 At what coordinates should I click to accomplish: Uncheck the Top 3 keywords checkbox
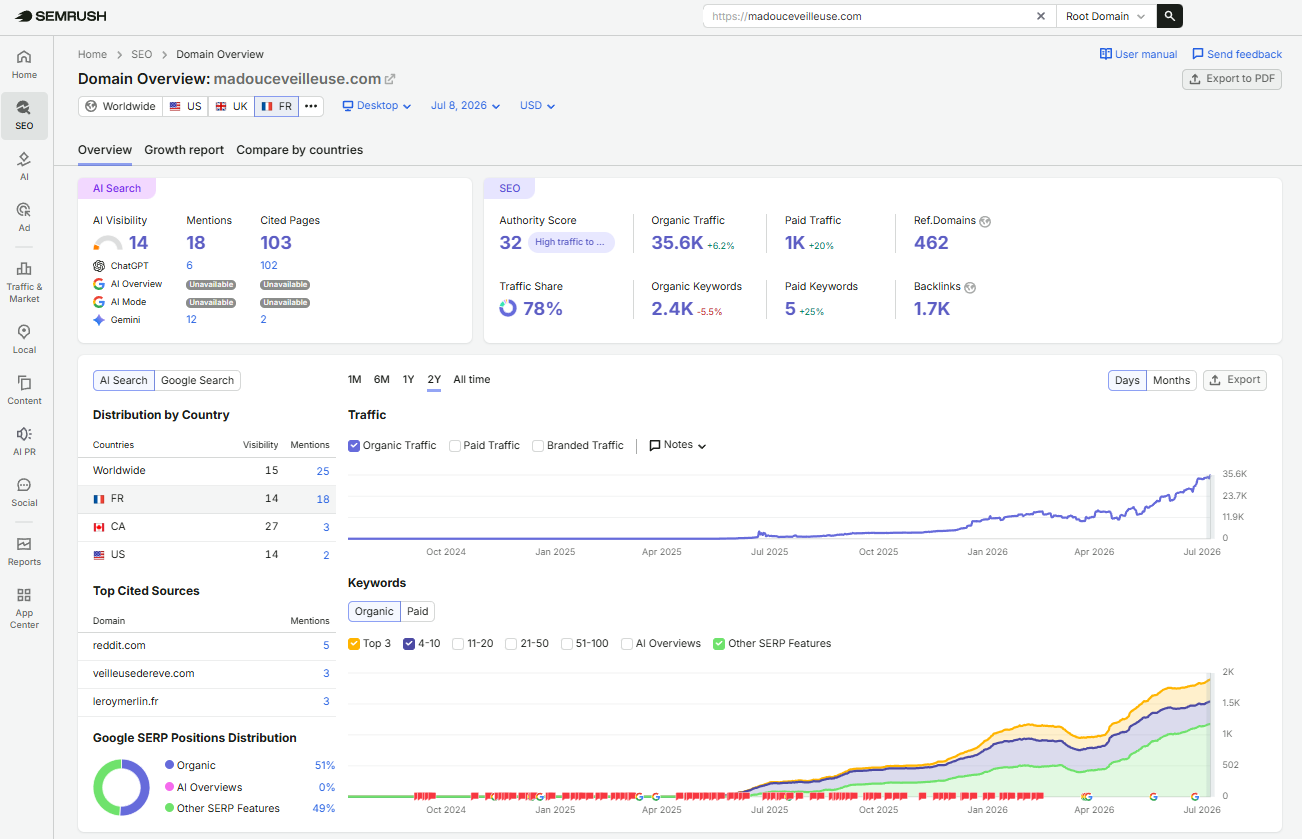click(354, 644)
